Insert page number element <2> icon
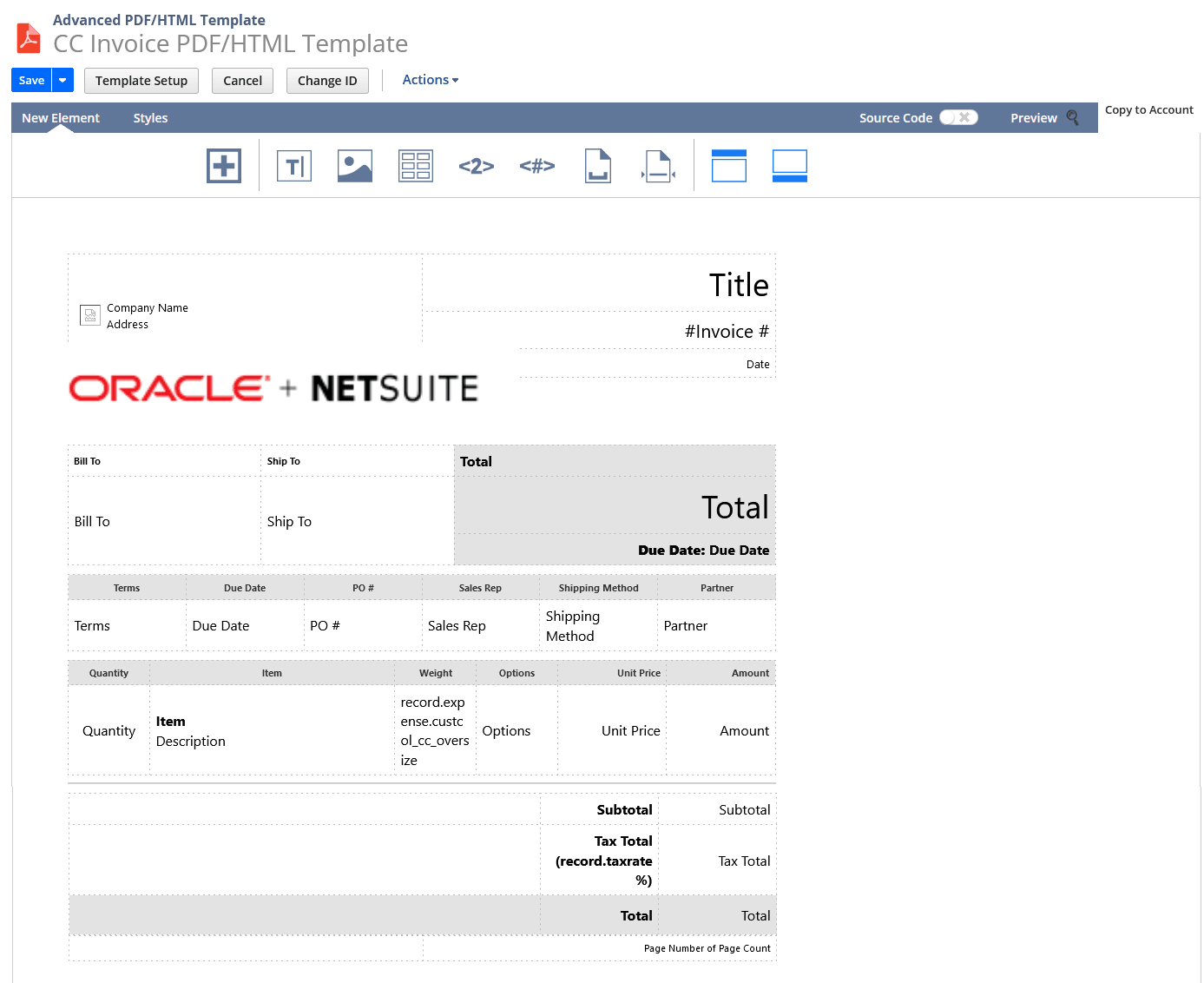 [477, 166]
